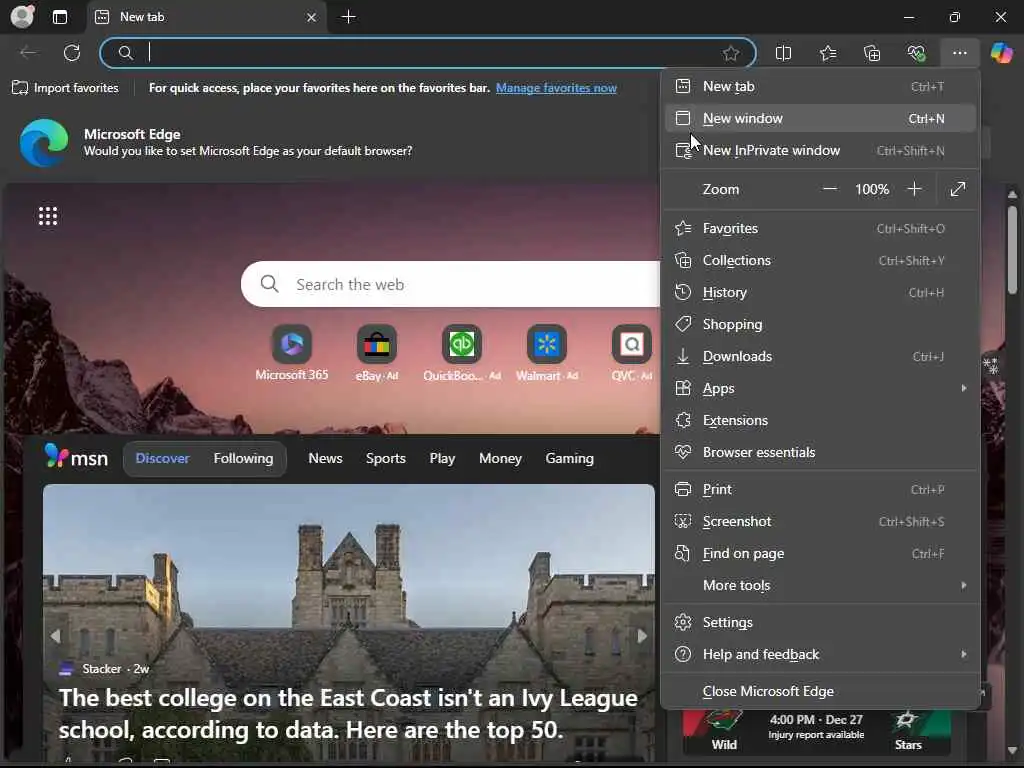Viewport: 1024px width, 768px height.
Task: Click Import favorites button
Action: 65,88
